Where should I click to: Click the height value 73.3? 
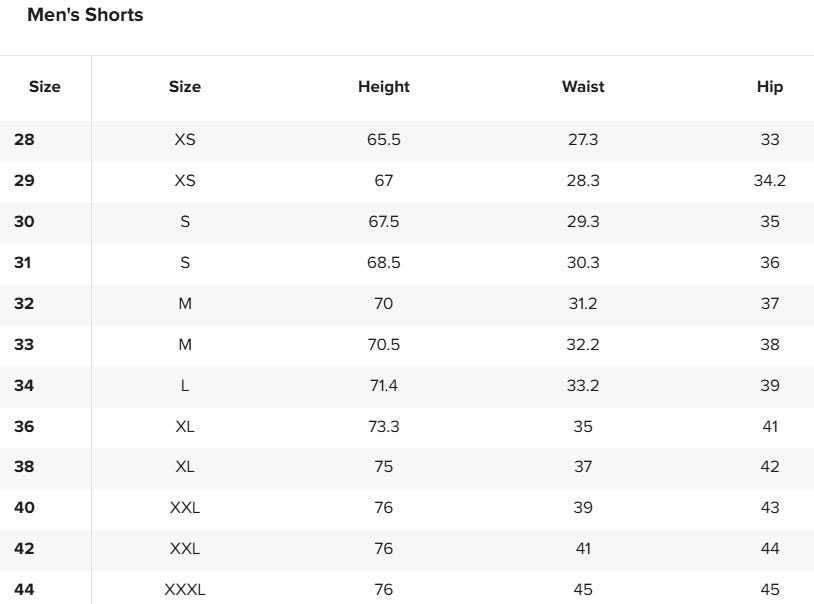[x=383, y=427]
